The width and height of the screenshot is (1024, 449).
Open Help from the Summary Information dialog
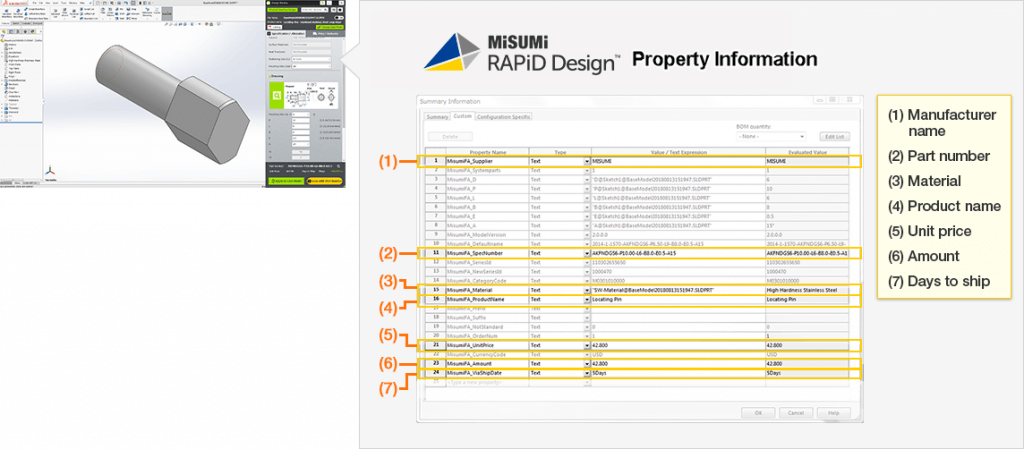click(x=833, y=413)
